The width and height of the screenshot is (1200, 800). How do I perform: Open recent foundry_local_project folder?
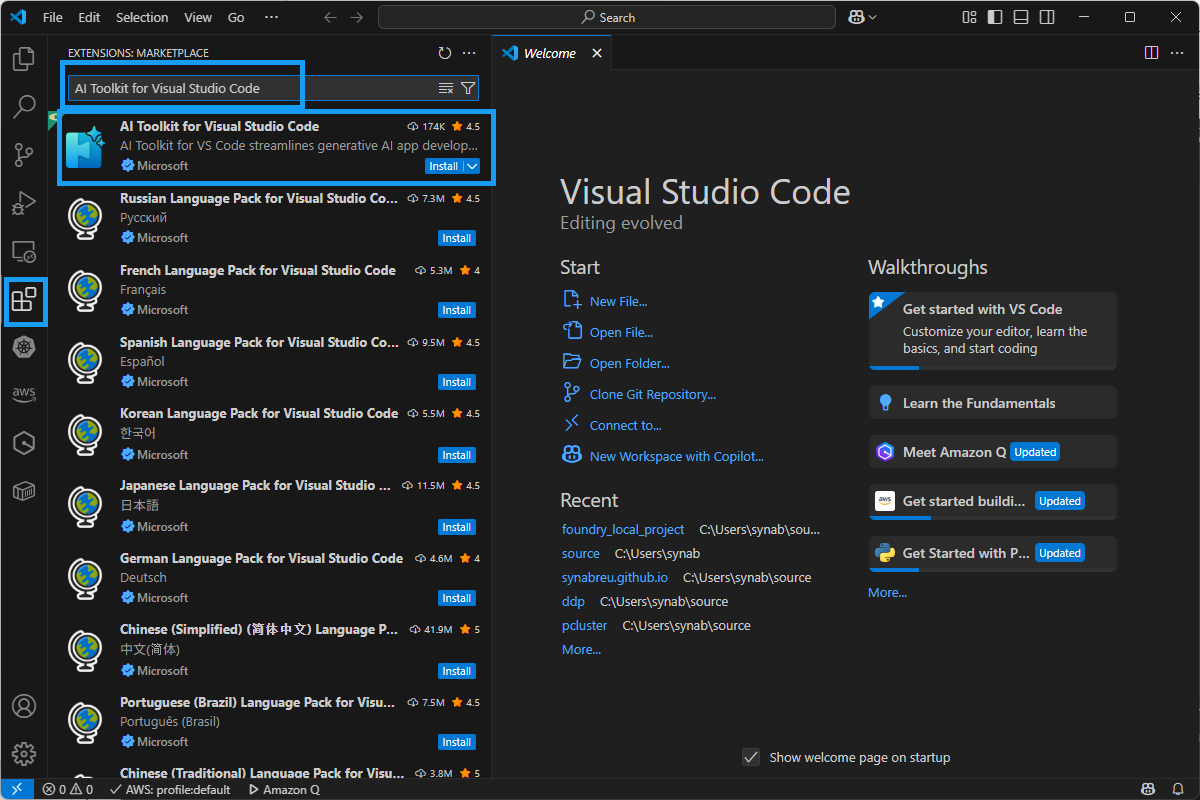pyautogui.click(x=623, y=529)
